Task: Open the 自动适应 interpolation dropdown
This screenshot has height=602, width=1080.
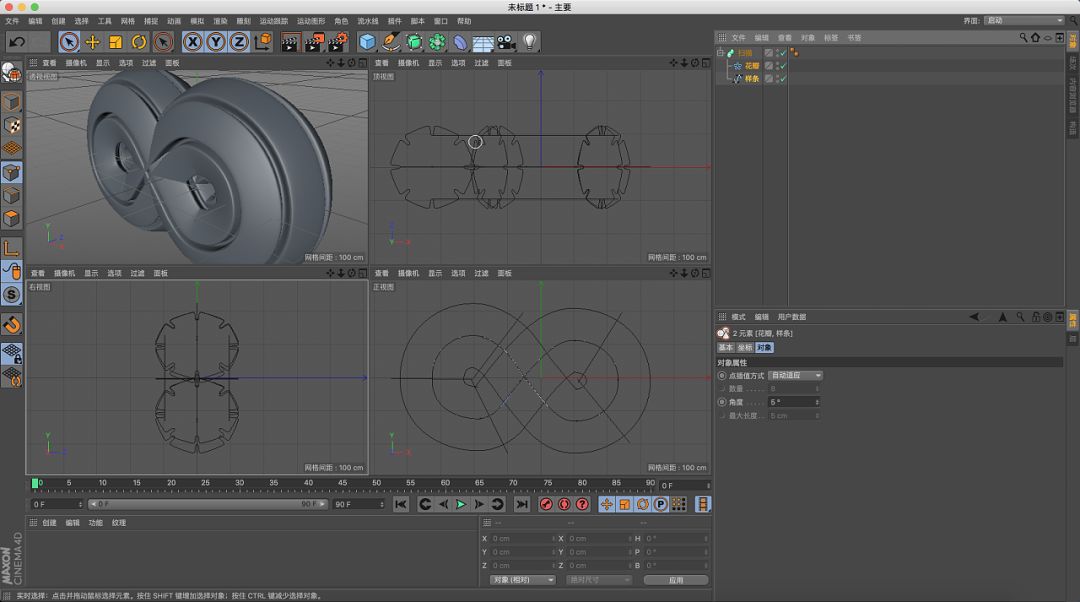Action: (796, 375)
